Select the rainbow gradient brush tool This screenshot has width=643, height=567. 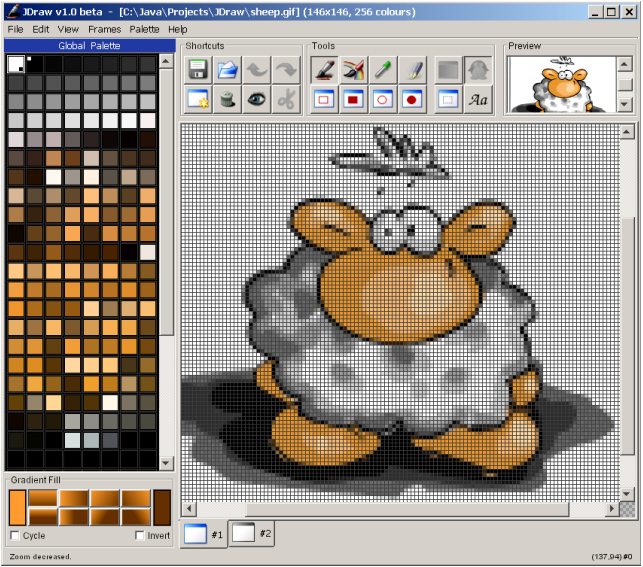(x=353, y=70)
